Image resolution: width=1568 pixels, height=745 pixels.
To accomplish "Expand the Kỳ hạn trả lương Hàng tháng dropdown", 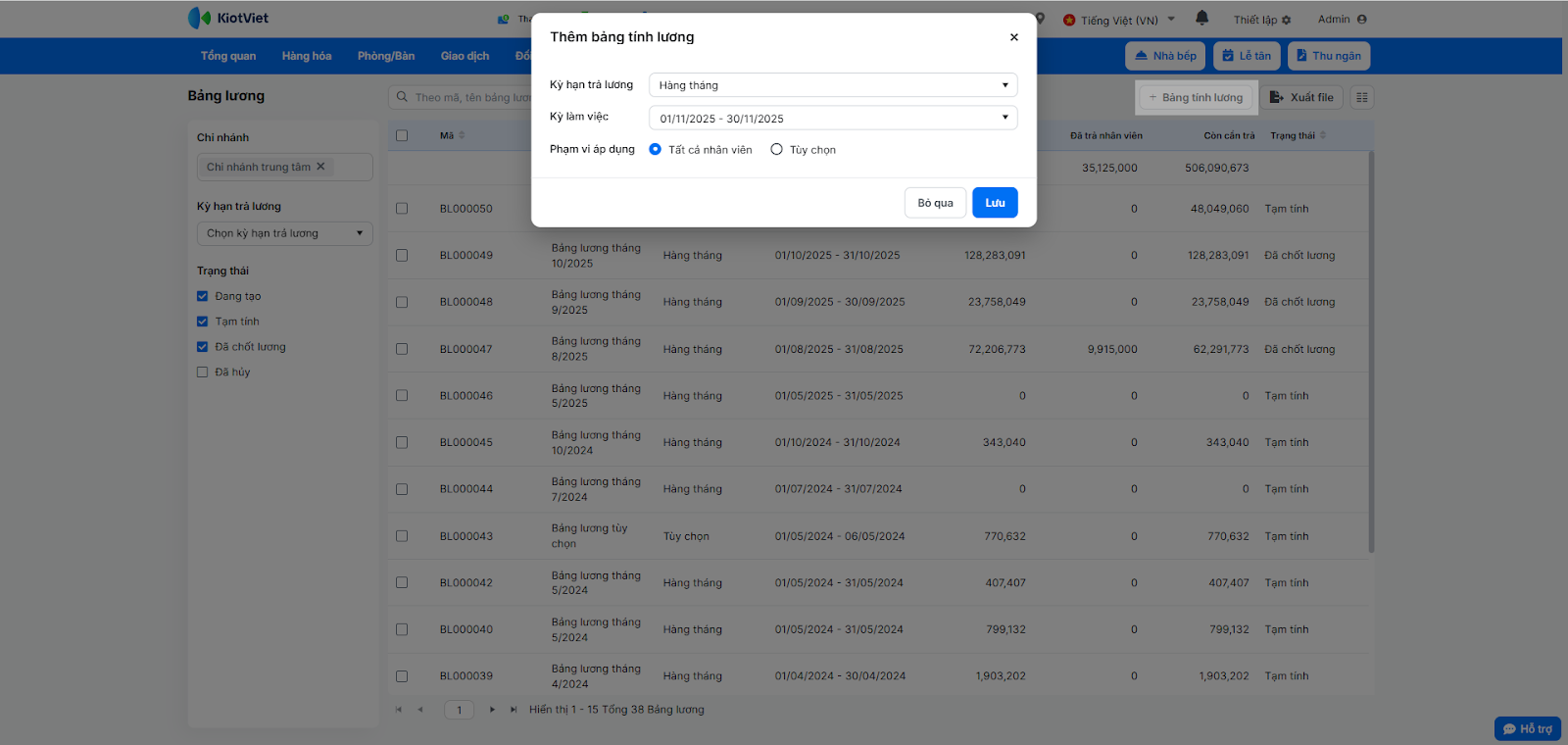I will click(832, 85).
